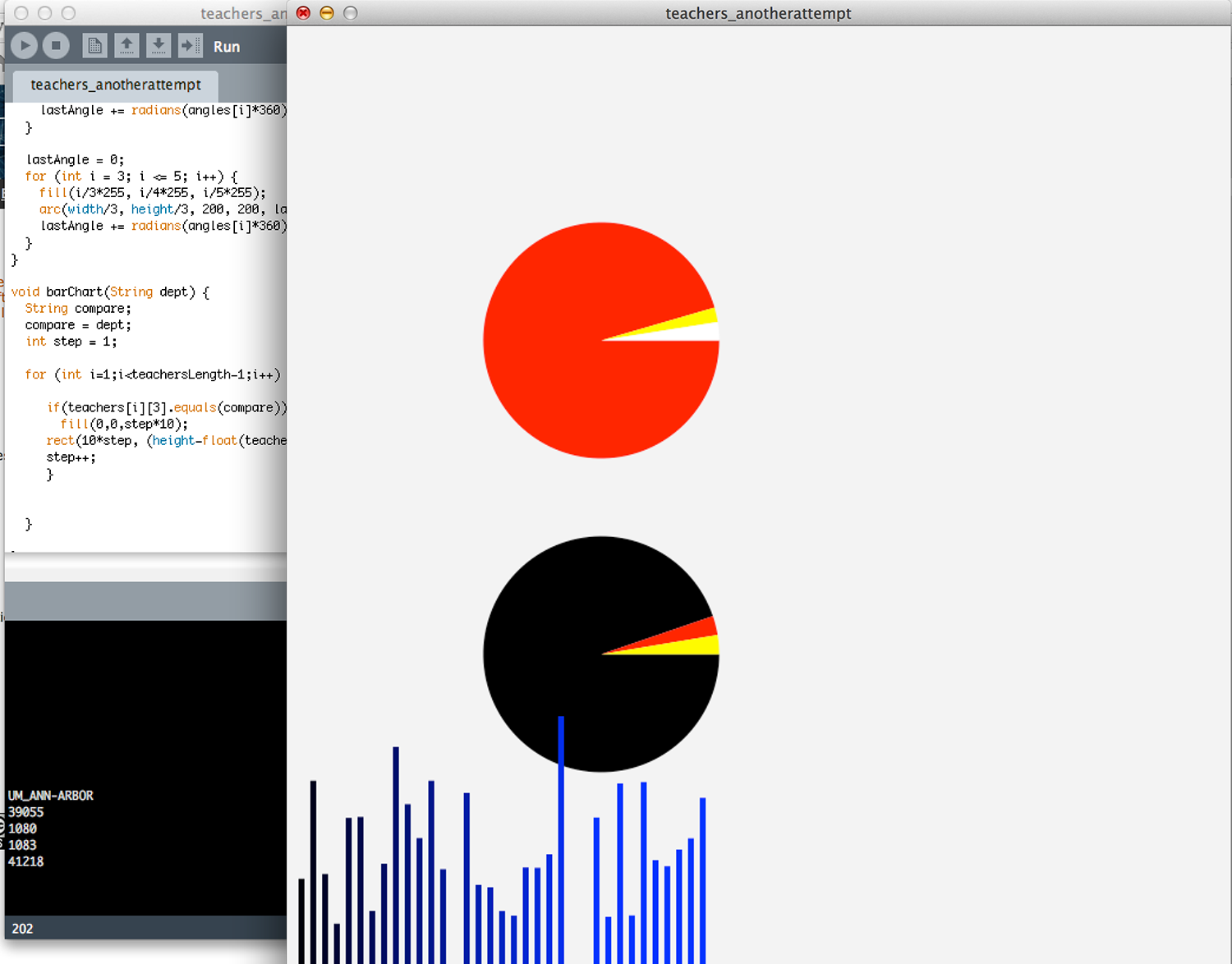The image size is (1232, 964).
Task: Open a sketch using the up-arrow open icon
Action: tap(126, 45)
